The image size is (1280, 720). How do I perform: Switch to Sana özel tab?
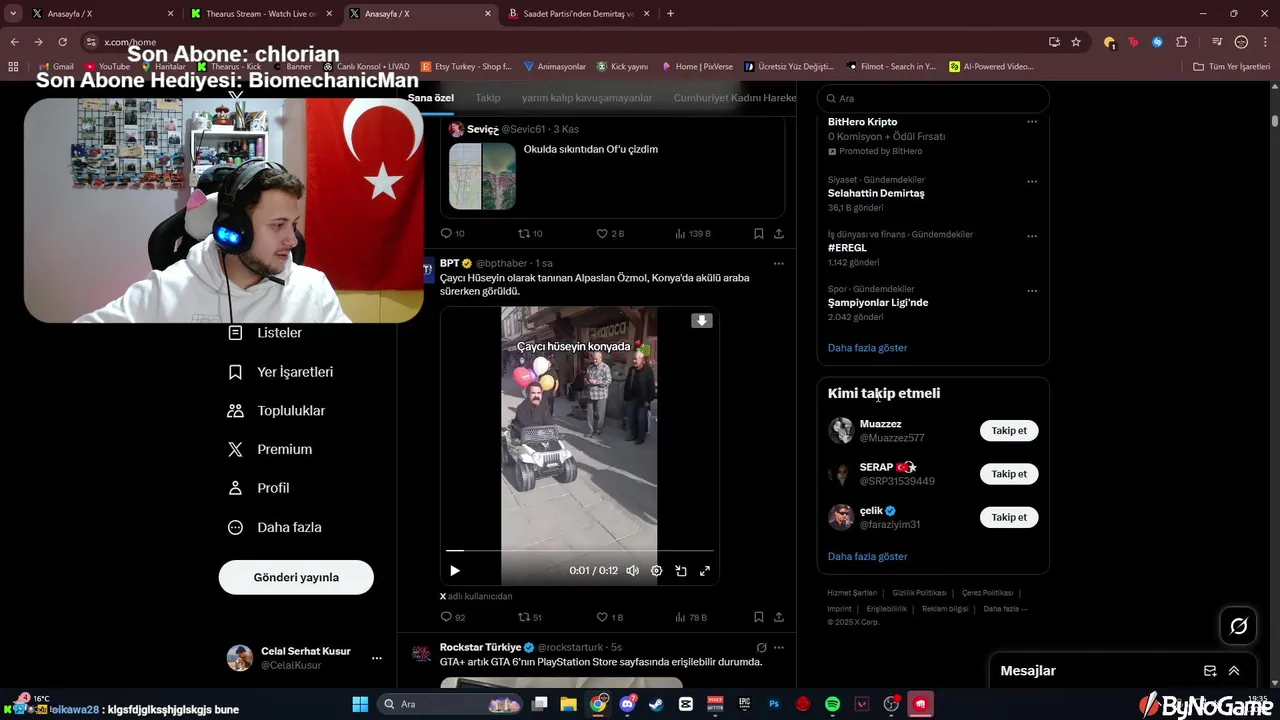(431, 98)
